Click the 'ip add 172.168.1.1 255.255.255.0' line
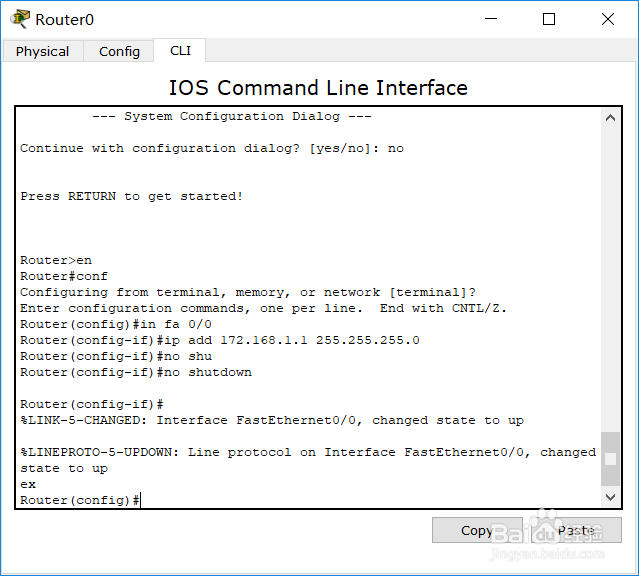This screenshot has height=576, width=639. click(x=220, y=340)
